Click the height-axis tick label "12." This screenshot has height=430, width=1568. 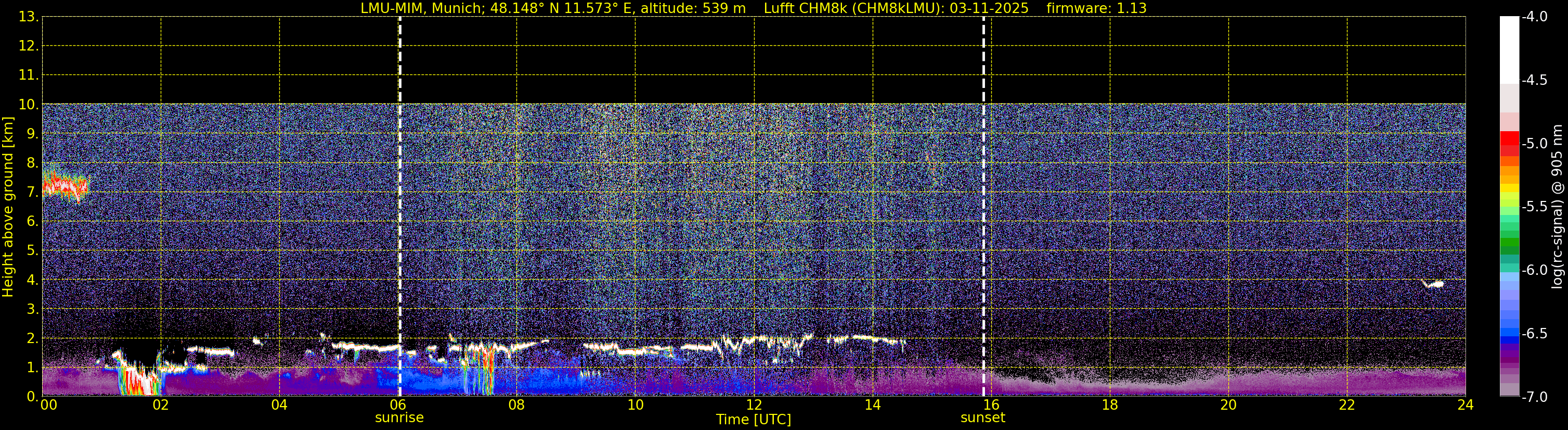[29, 46]
